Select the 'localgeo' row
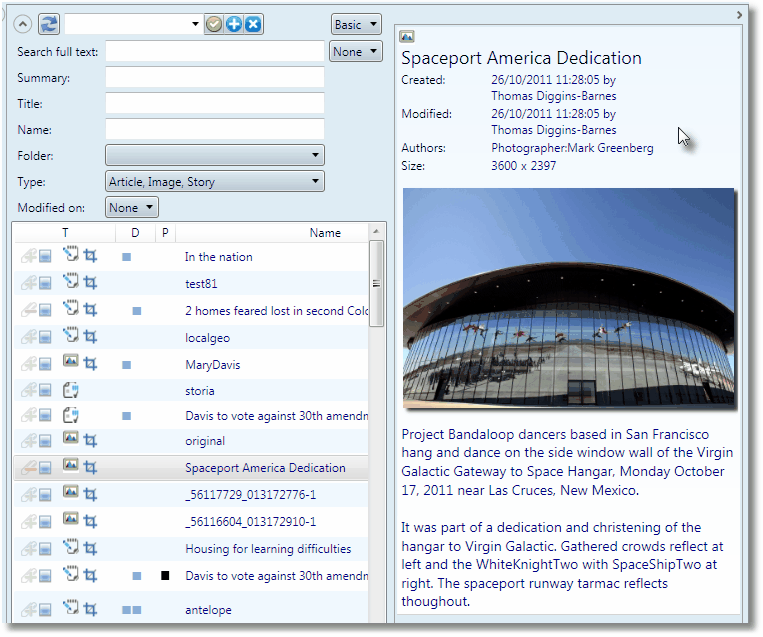This screenshot has height=637, width=763. click(191, 337)
